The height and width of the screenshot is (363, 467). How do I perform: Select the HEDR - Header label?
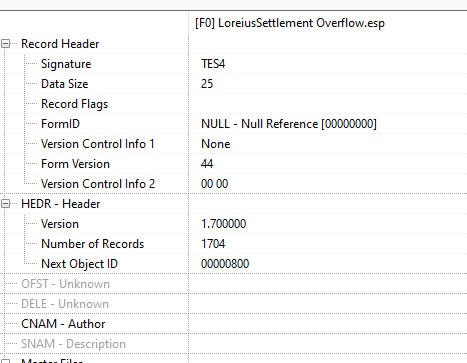click(x=61, y=204)
